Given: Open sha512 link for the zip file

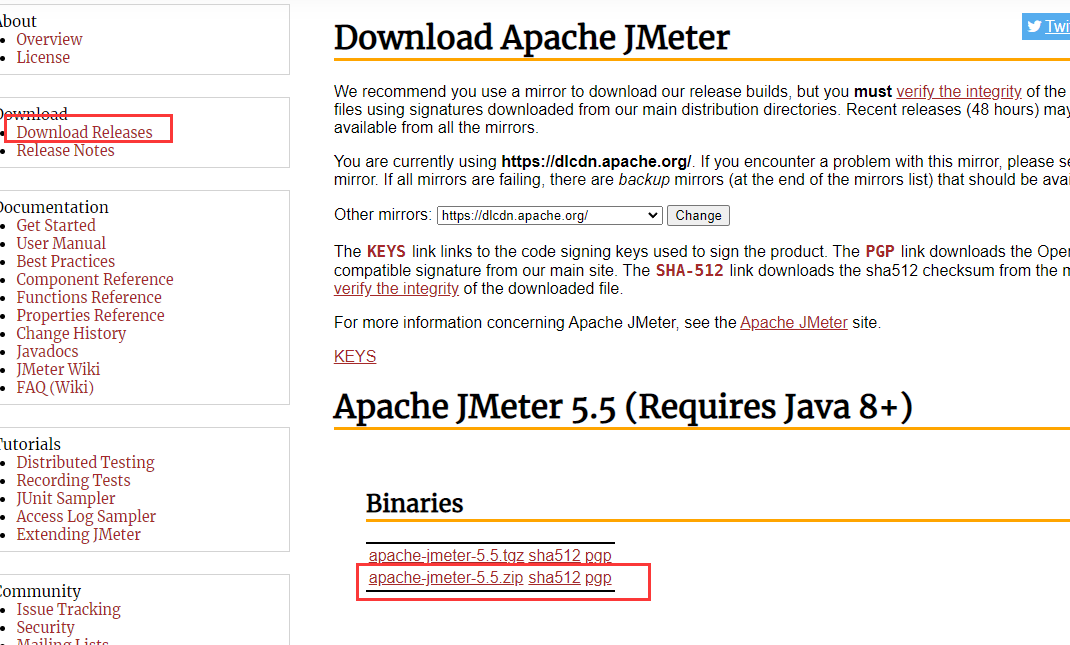Looking at the screenshot, I should point(554,577).
